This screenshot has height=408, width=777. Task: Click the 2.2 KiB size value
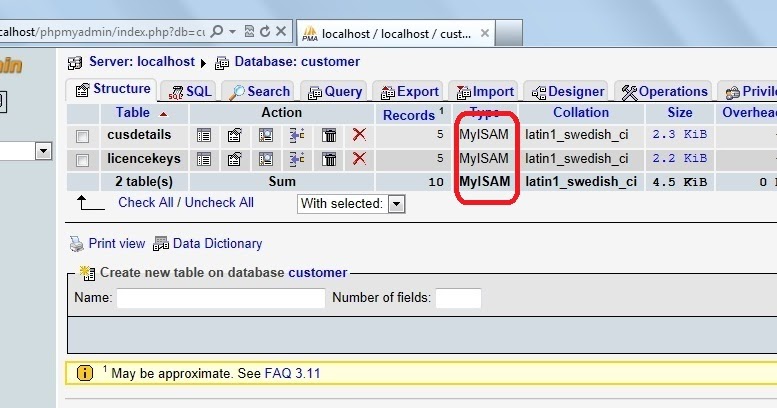coord(679,159)
